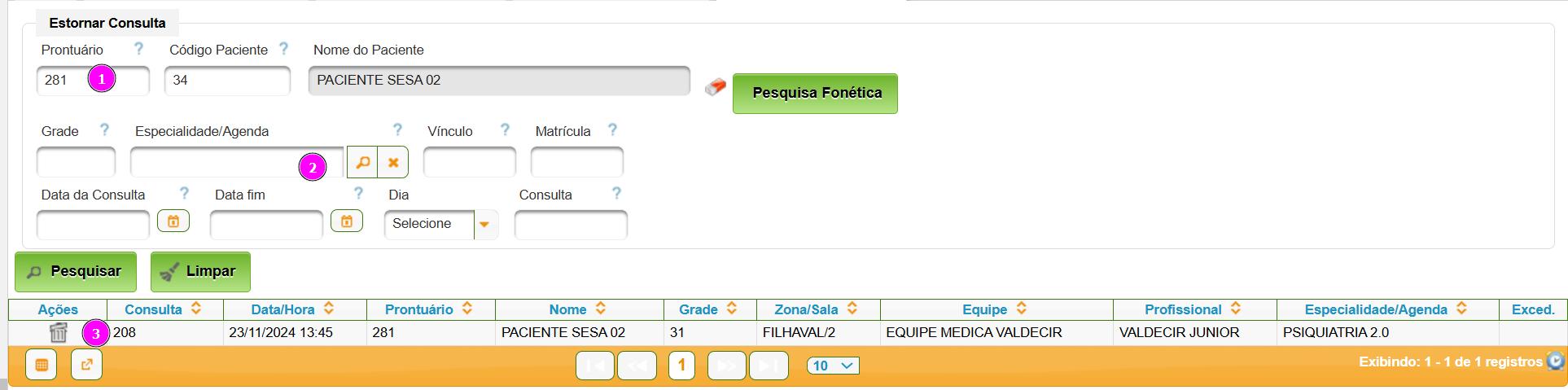Click the help icon next to Prontuário
Image resolution: width=1568 pixels, height=390 pixels.
pyautogui.click(x=138, y=49)
